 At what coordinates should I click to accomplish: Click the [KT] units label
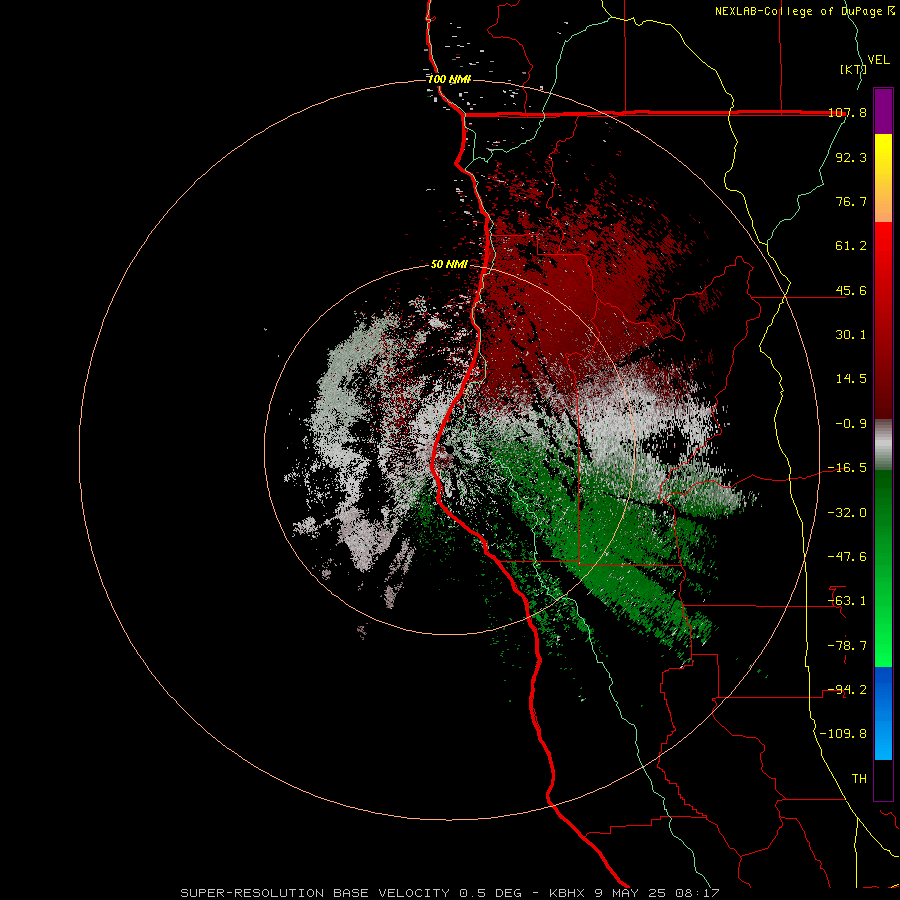tap(852, 69)
